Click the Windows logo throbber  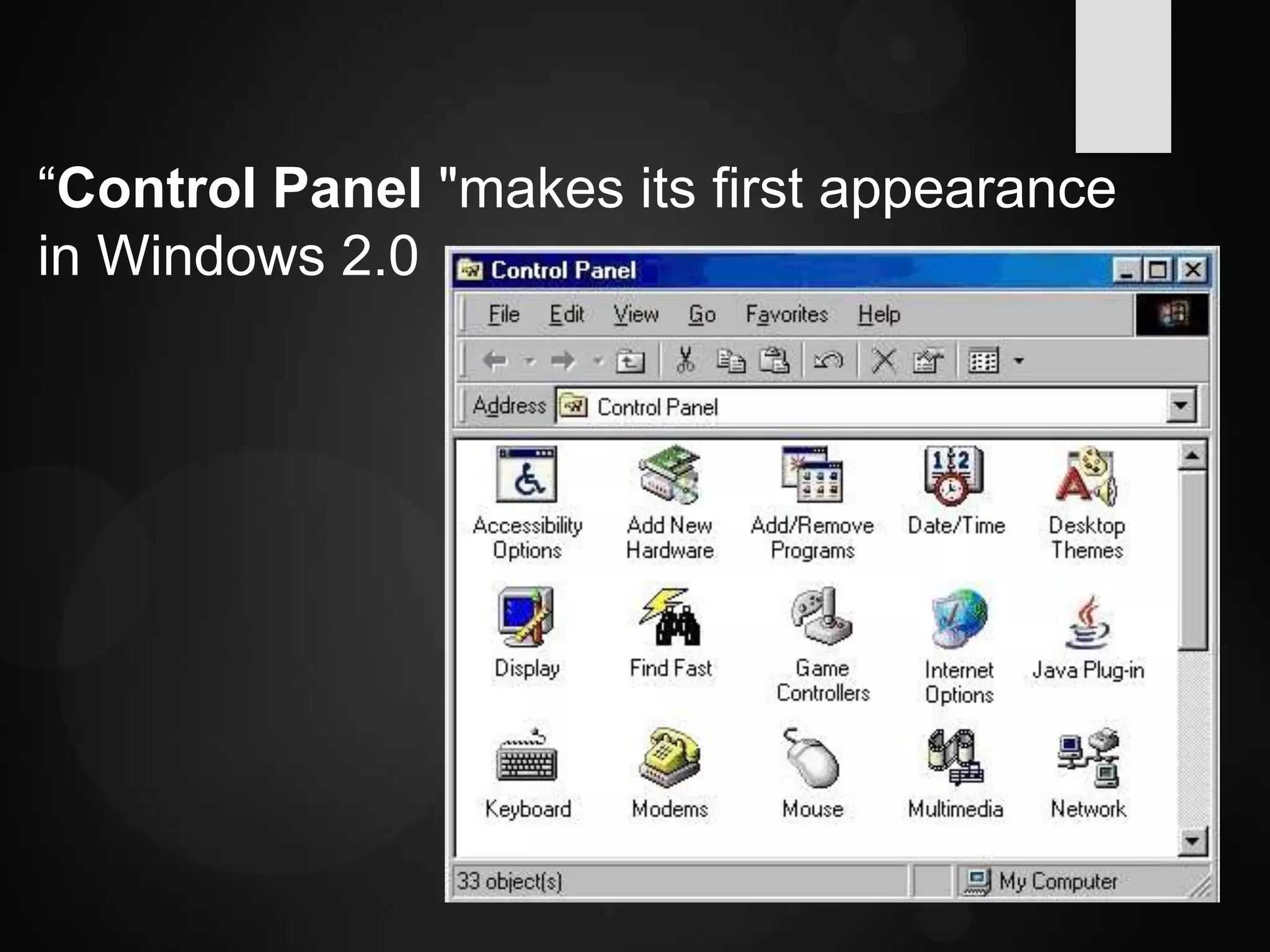pyautogui.click(x=1172, y=315)
